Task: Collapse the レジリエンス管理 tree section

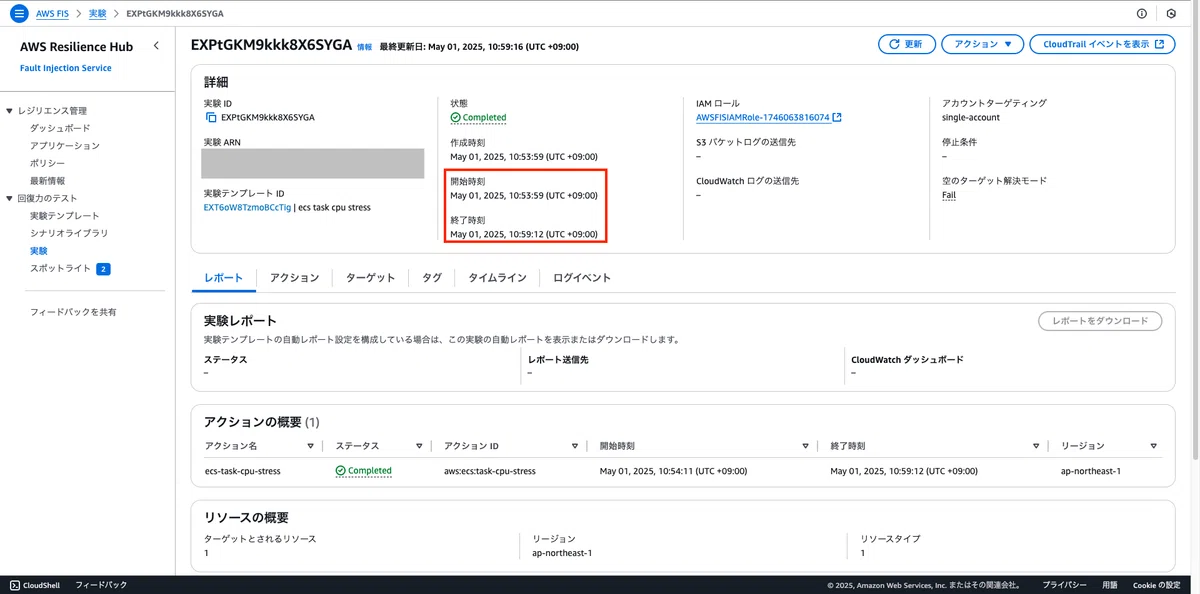Action: (x=10, y=111)
